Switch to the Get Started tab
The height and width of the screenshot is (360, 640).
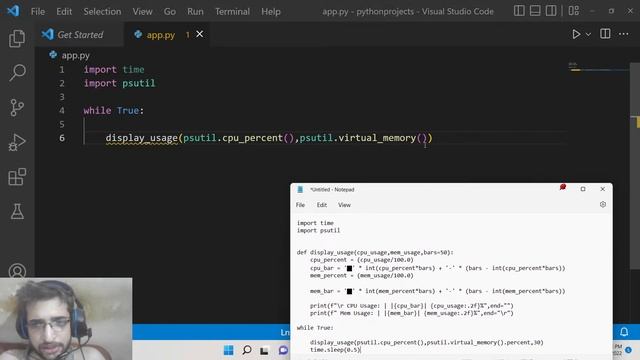click(x=79, y=35)
